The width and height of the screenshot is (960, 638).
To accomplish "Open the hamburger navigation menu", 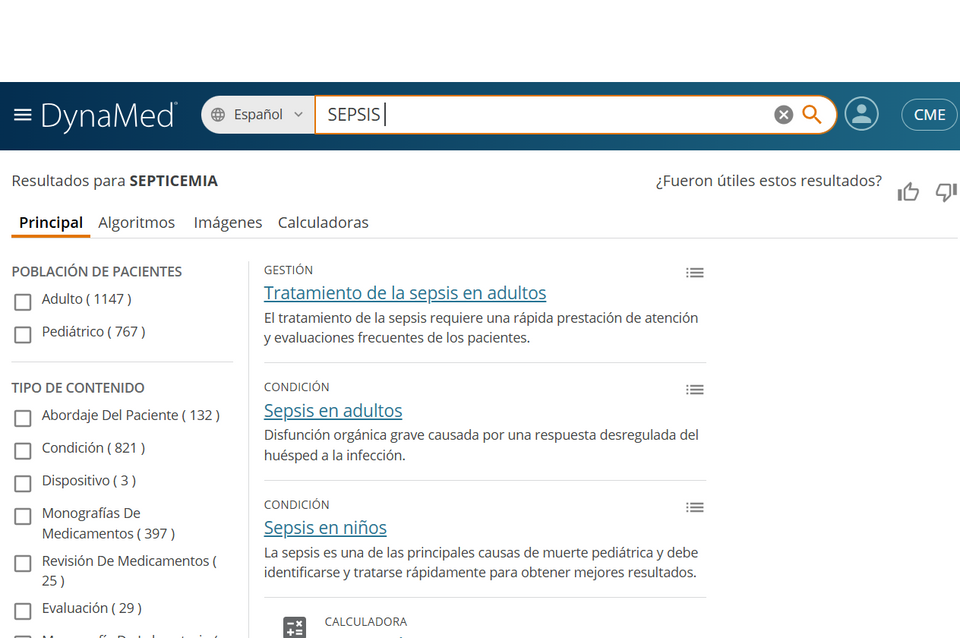I will pyautogui.click(x=22, y=115).
